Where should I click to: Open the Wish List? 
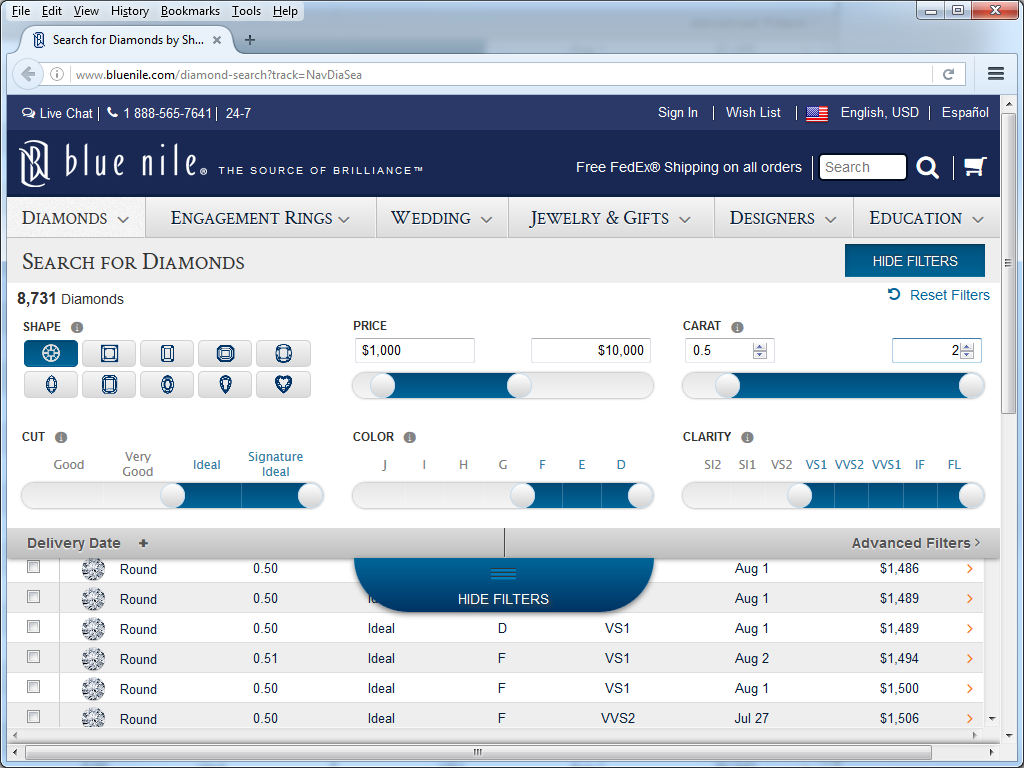pyautogui.click(x=753, y=112)
